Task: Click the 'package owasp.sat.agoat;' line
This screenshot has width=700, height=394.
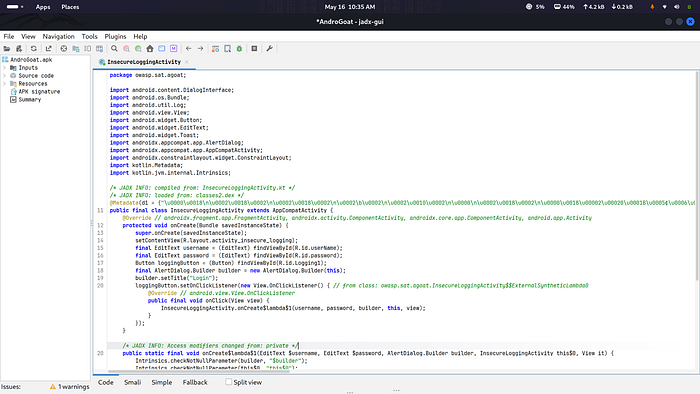Action: tap(148, 75)
